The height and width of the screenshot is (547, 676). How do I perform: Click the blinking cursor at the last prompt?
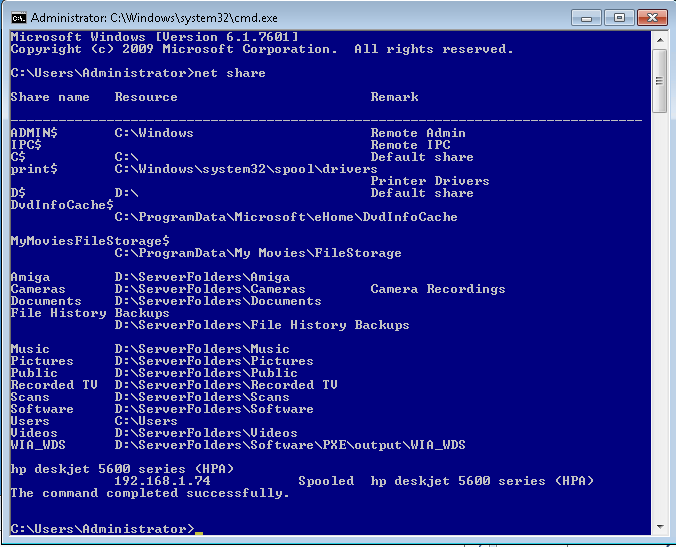coord(199,530)
